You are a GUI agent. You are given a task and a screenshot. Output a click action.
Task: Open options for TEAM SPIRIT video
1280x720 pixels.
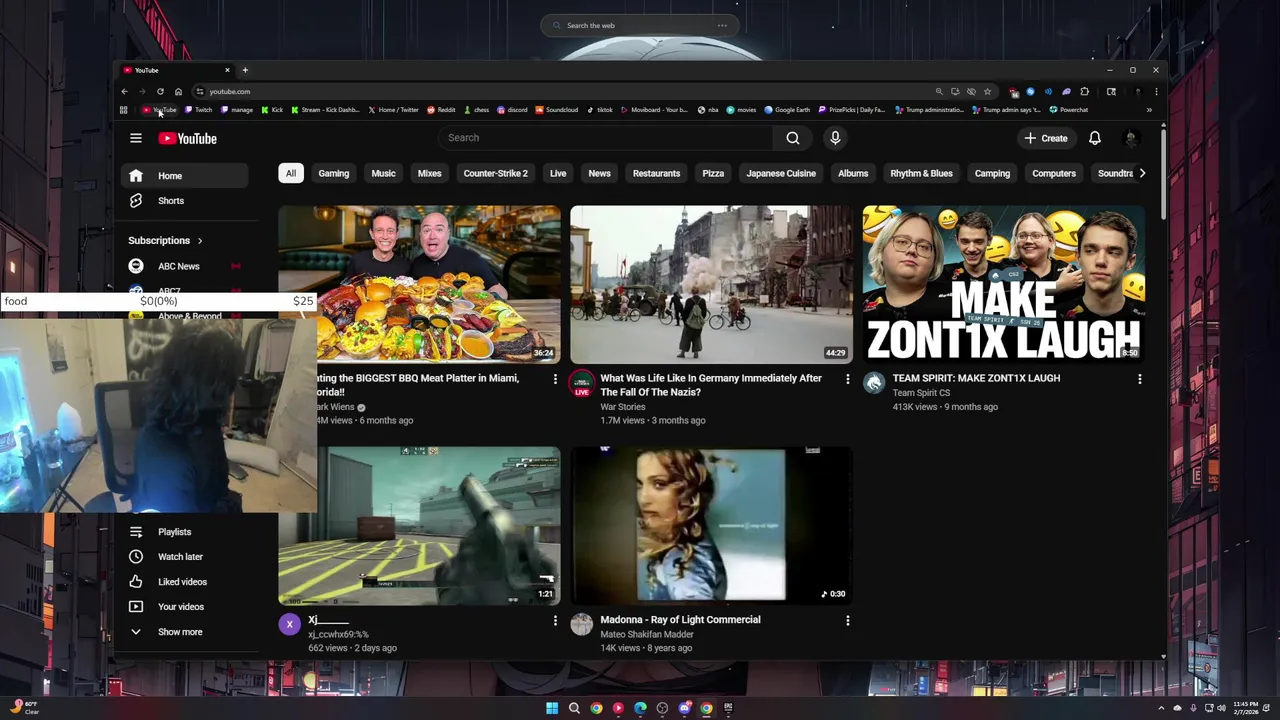[1139, 379]
